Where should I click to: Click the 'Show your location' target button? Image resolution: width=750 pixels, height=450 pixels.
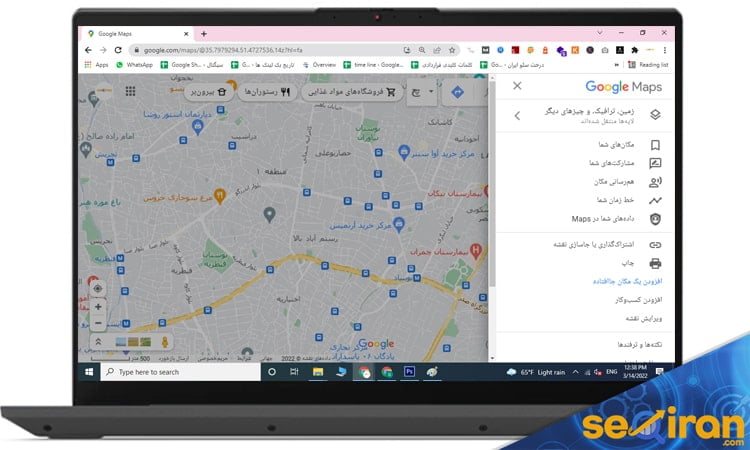pyautogui.click(x=98, y=288)
